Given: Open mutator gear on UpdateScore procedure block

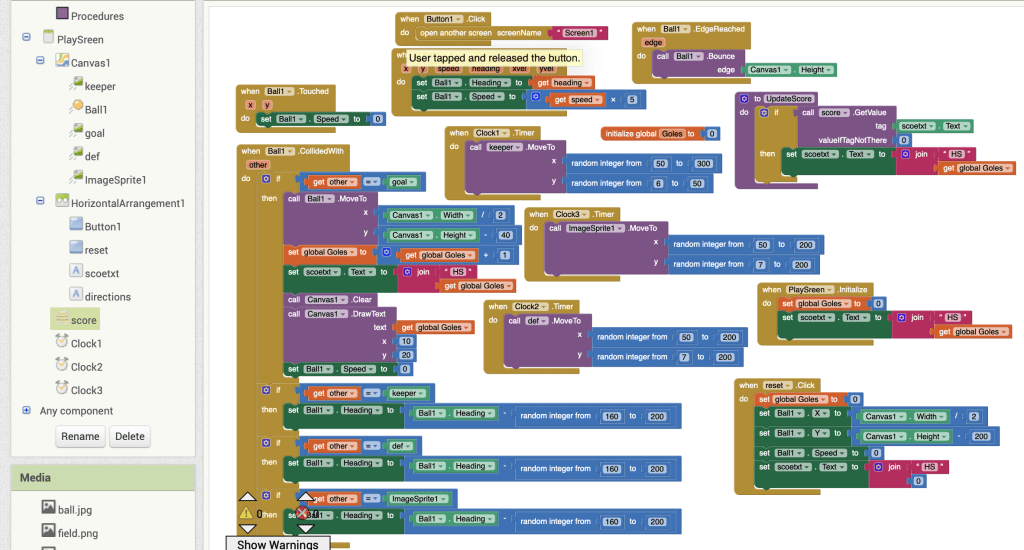Looking at the screenshot, I should [744, 99].
